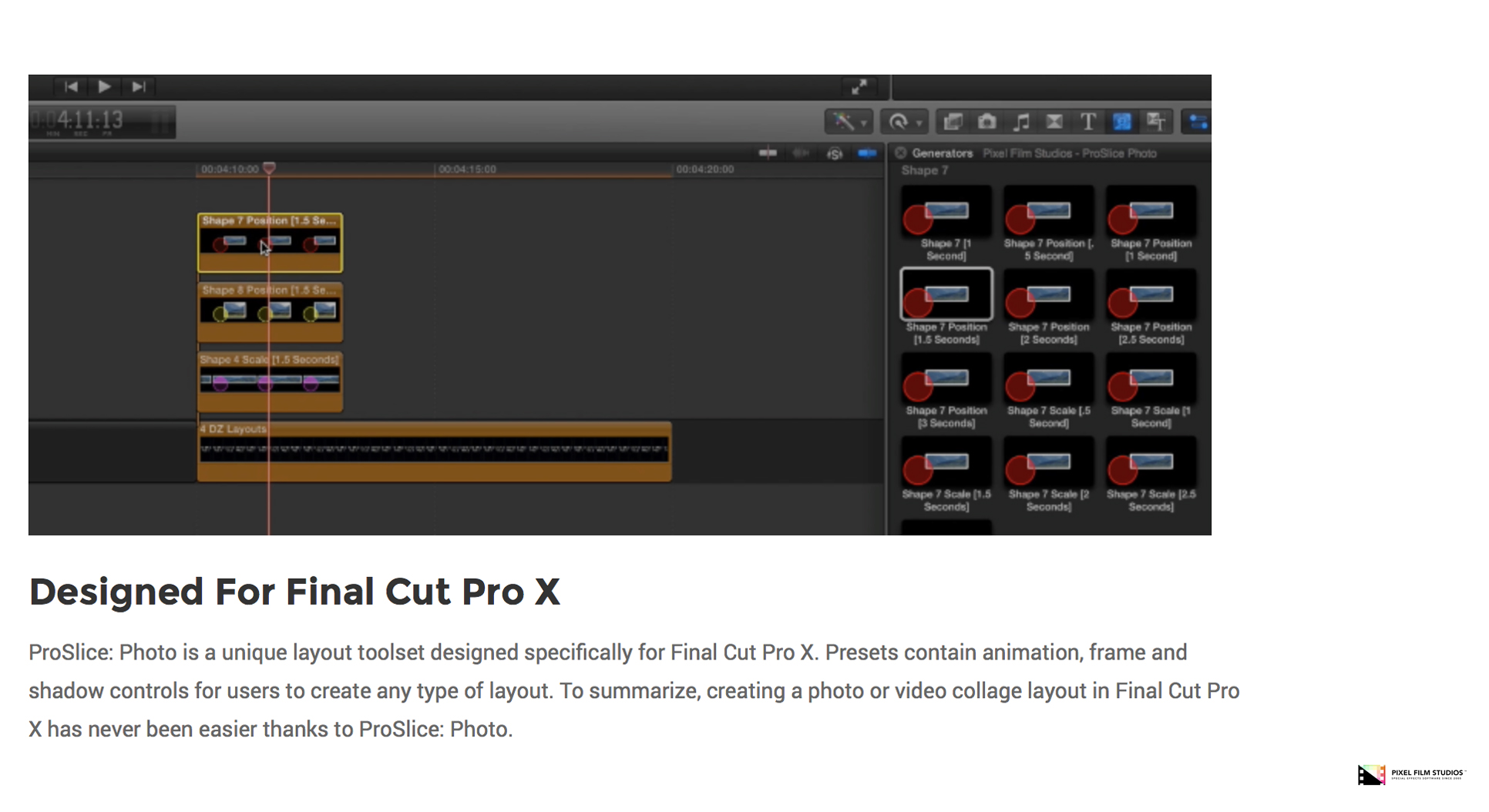Open the viewer in full screen

pos(859,87)
